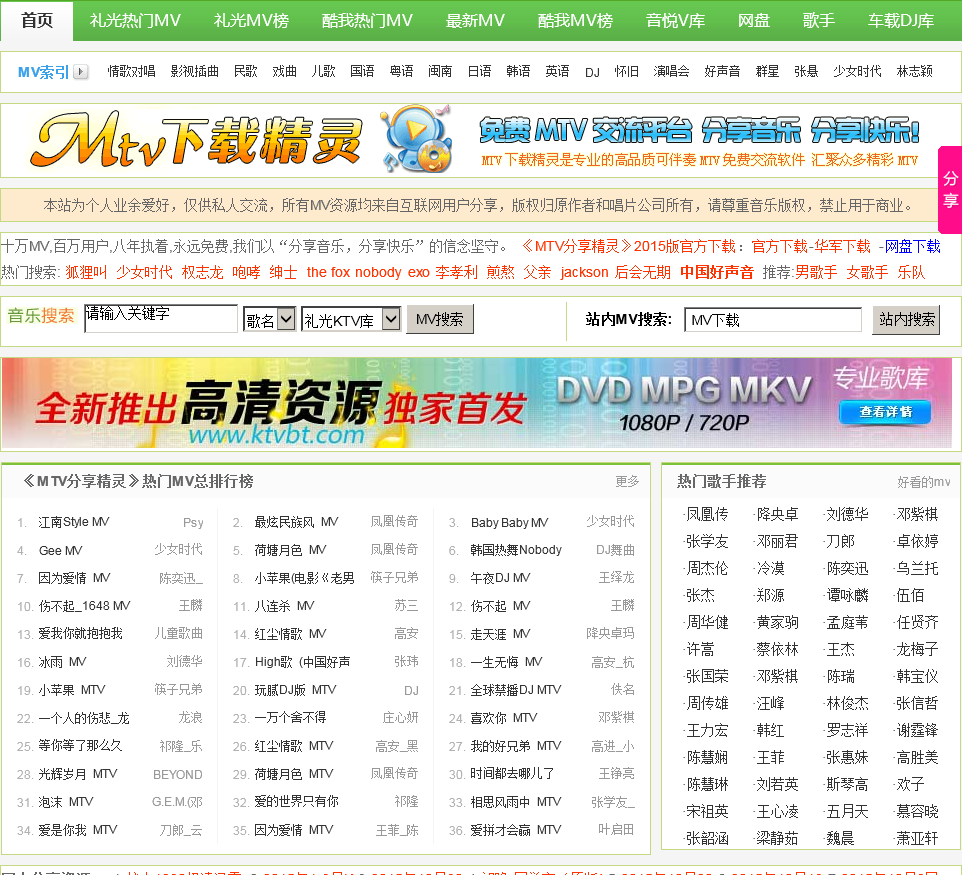Open the 最新MV menu

coord(475,20)
